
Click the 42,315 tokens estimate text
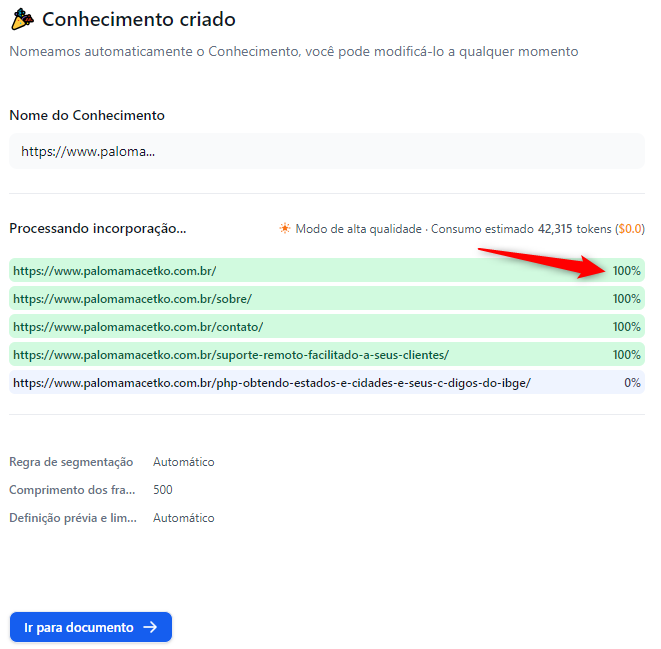[575, 229]
